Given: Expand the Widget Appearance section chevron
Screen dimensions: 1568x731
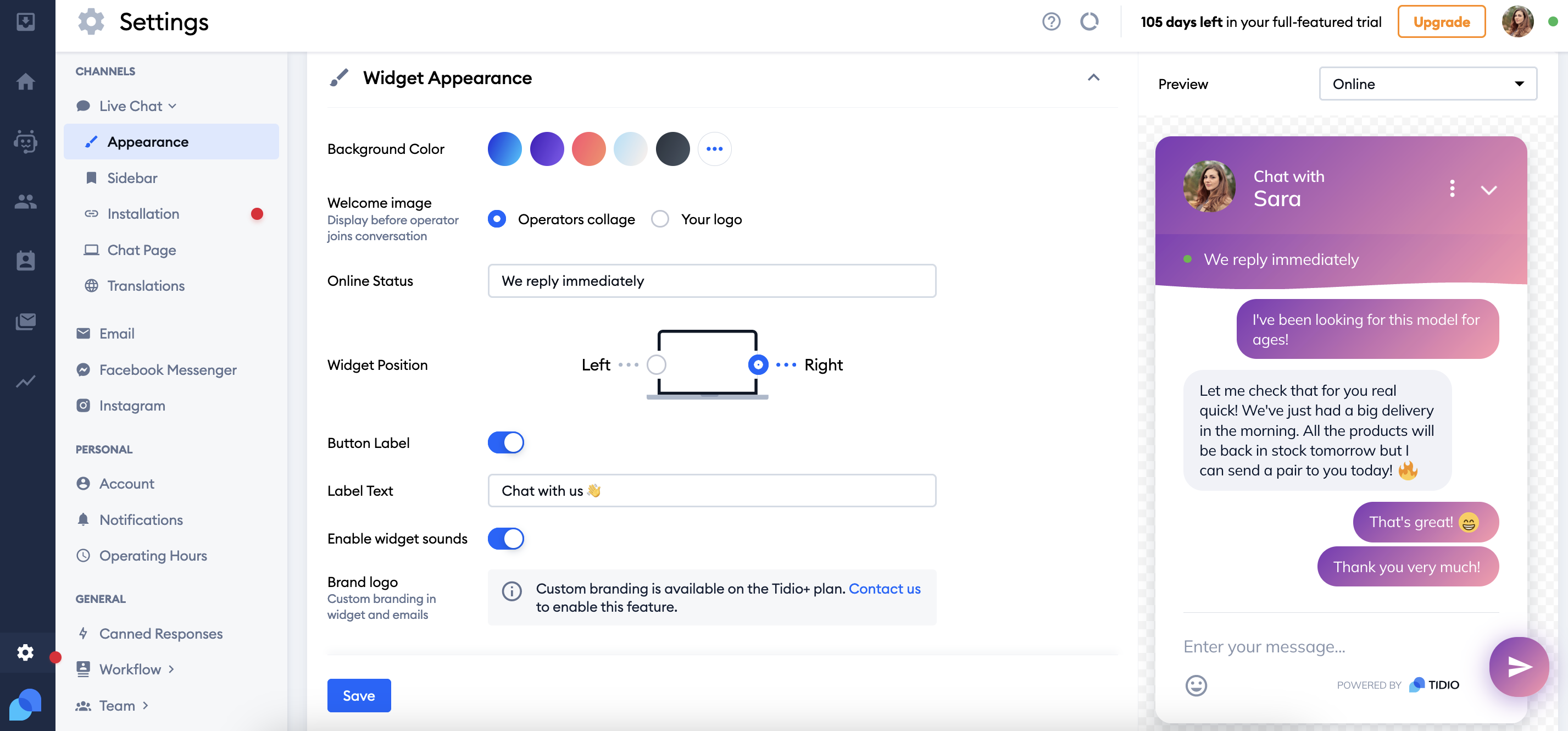Looking at the screenshot, I should click(1094, 77).
